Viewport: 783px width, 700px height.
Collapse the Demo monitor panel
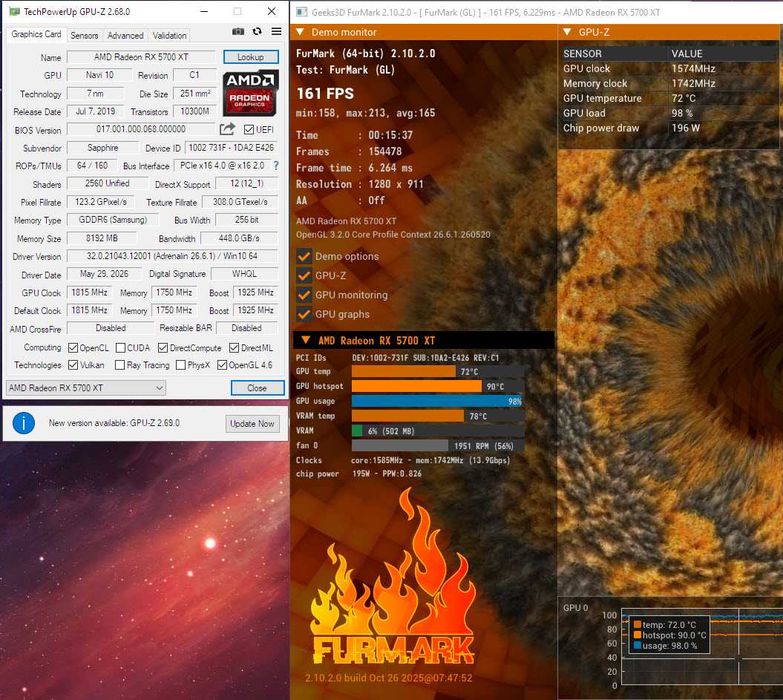pos(300,32)
